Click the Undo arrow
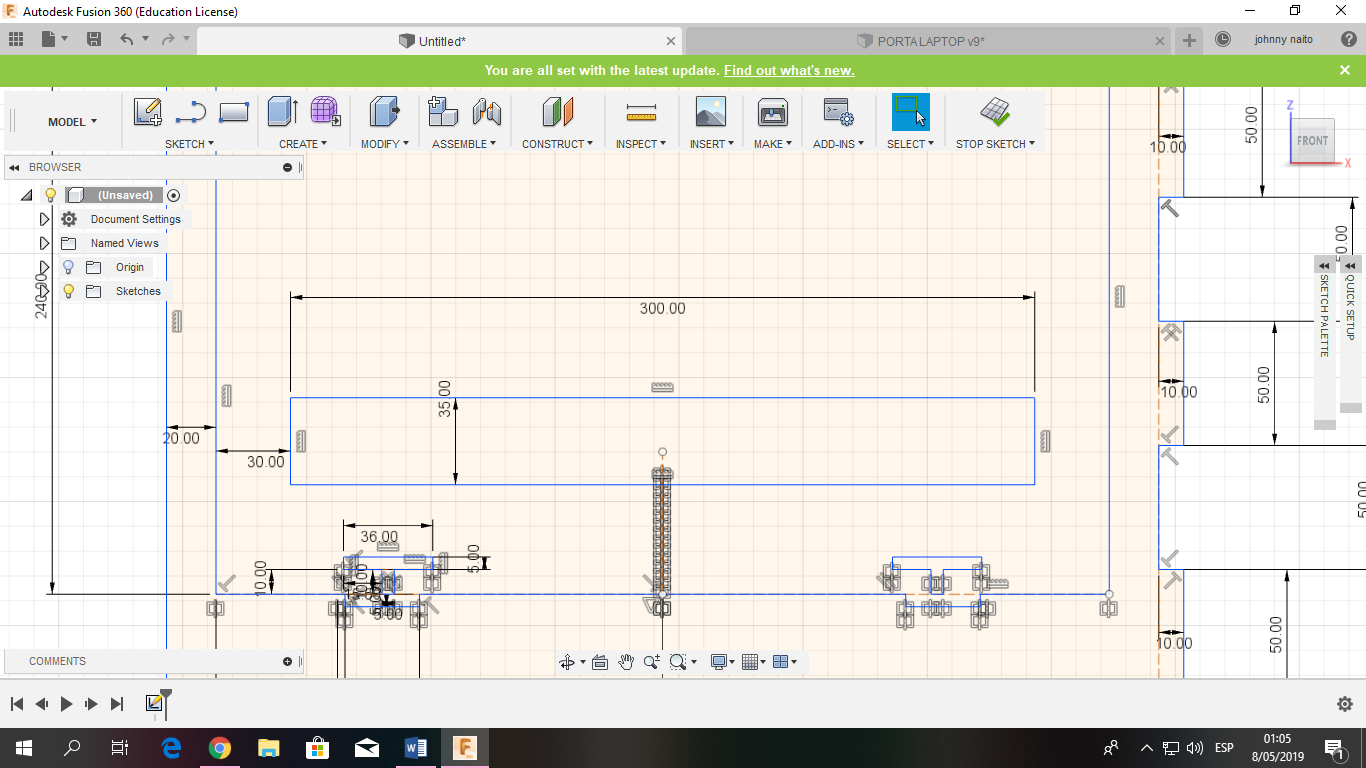Screen dimensions: 1366x768 click(126, 39)
